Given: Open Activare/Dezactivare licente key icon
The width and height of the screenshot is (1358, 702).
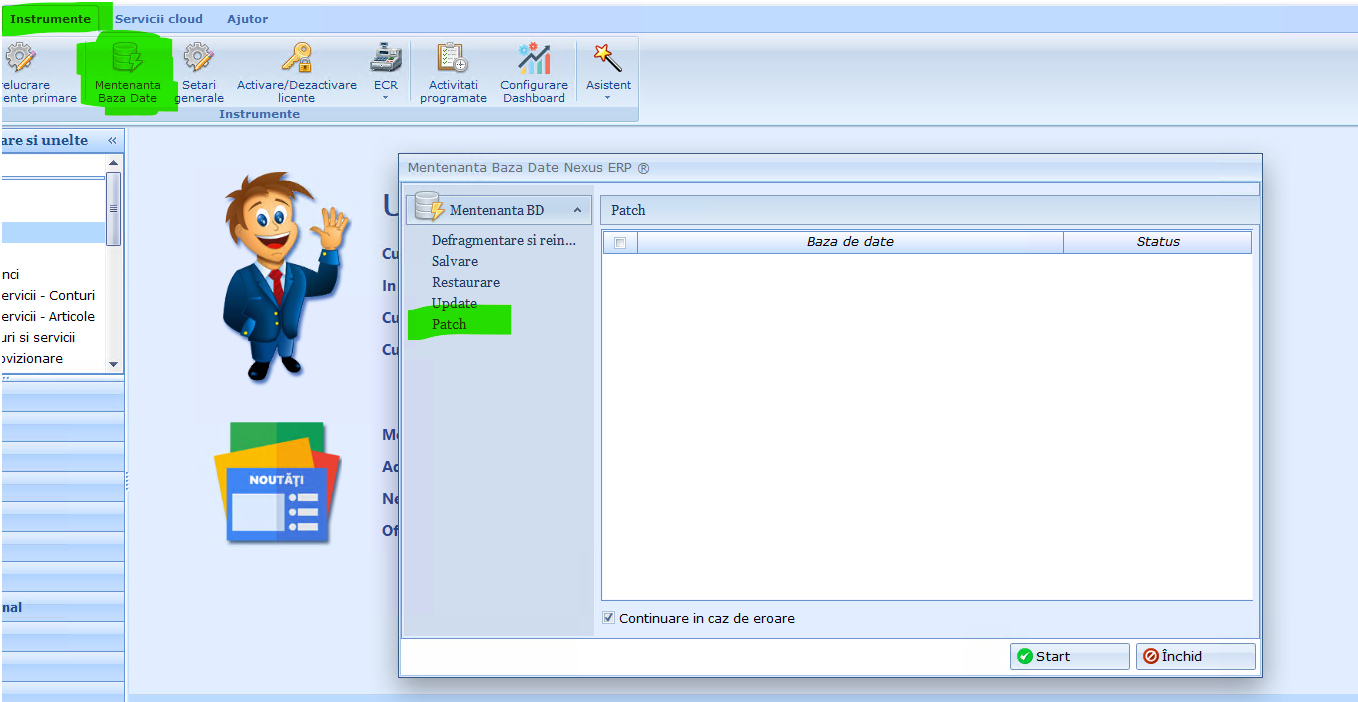Looking at the screenshot, I should click(x=297, y=57).
